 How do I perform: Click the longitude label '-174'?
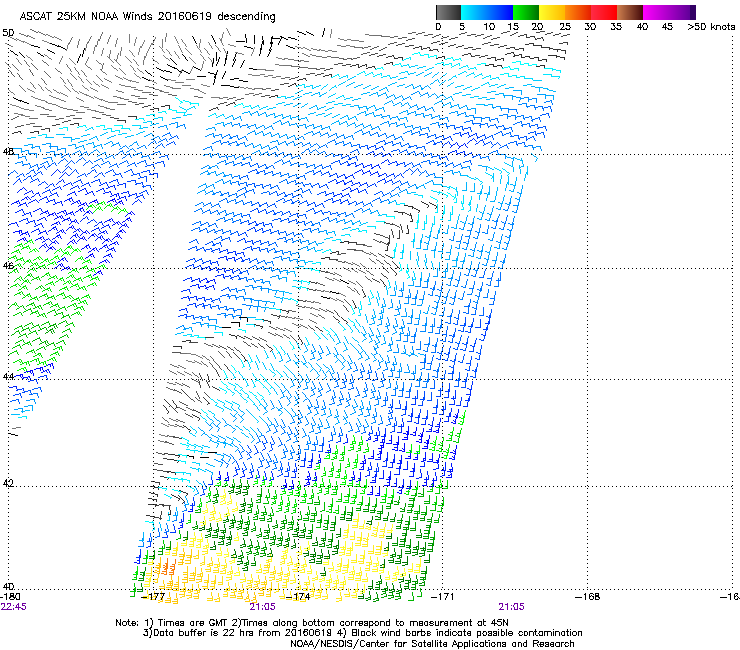click(x=298, y=597)
